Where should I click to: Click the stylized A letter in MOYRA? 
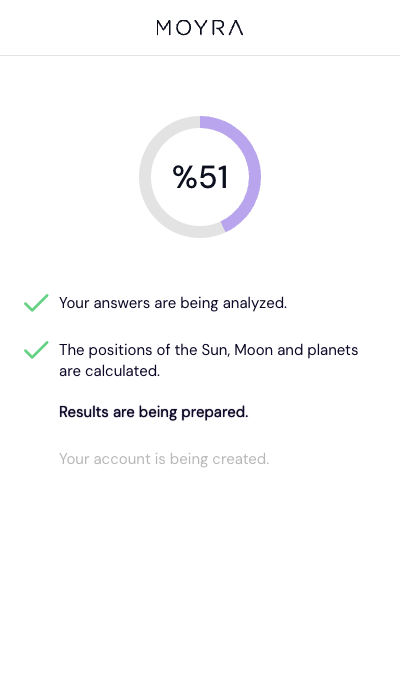(234, 28)
